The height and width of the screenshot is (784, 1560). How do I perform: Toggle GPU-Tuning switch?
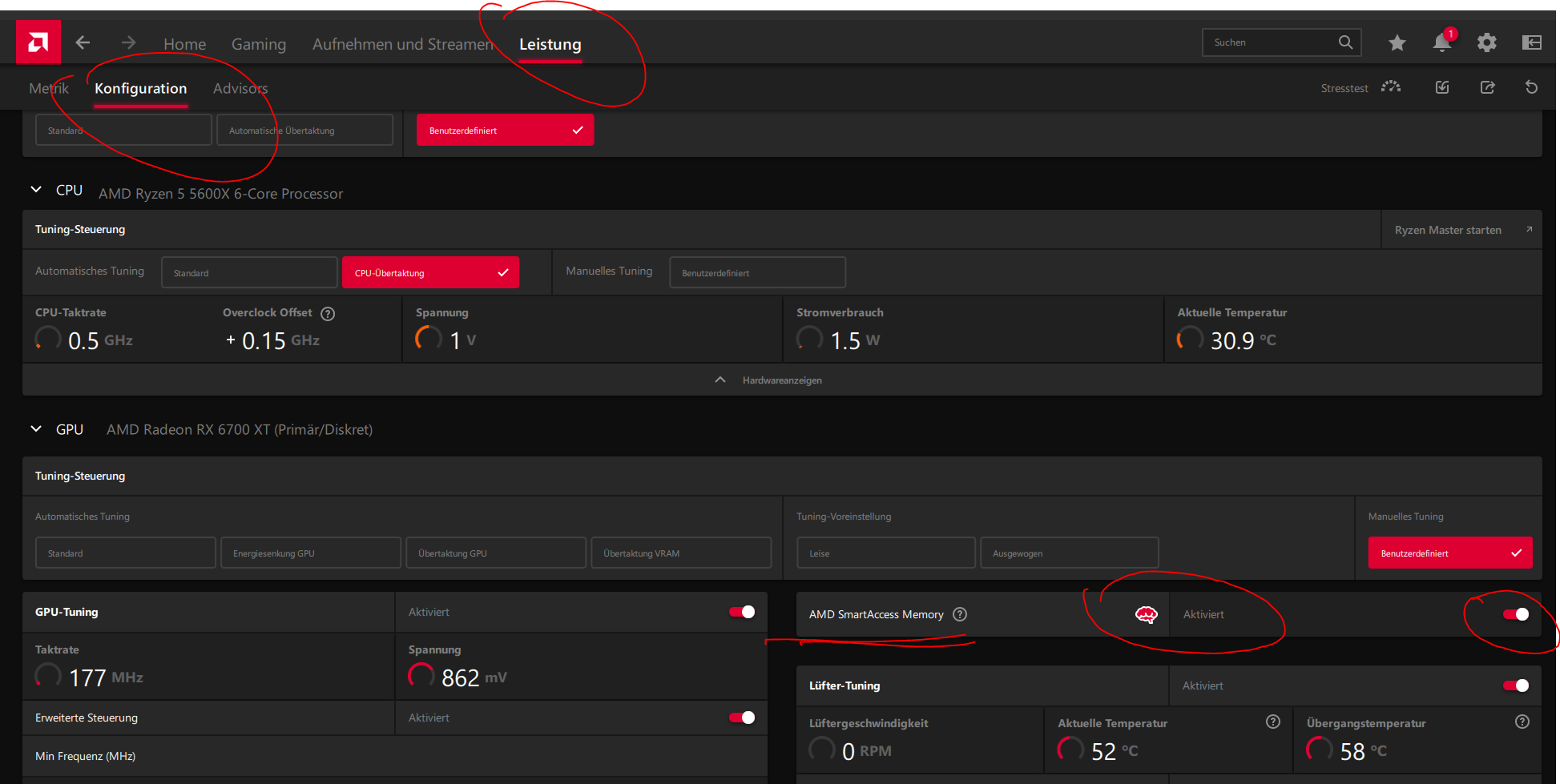(742, 612)
